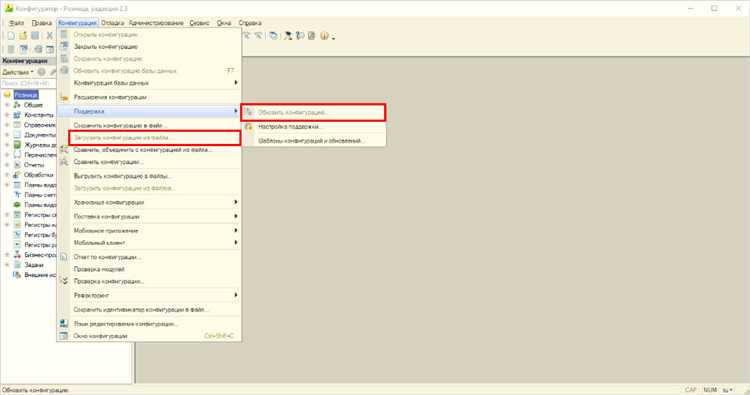Click the configuration tree search field
The image size is (750, 395).
coord(28,83)
